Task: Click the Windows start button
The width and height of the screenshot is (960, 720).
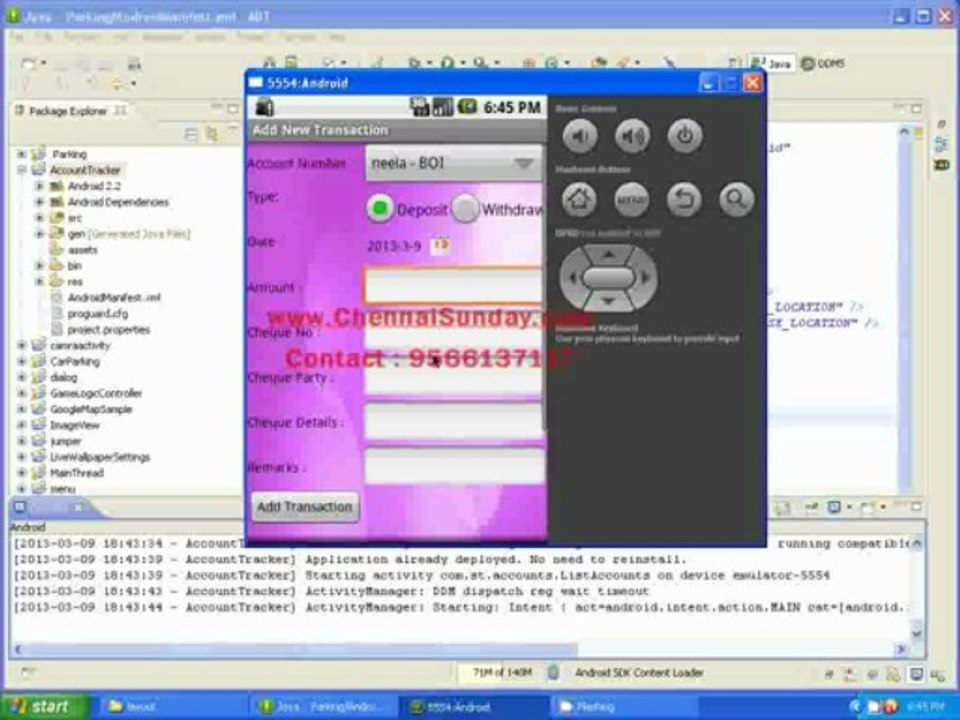Action: coord(43,706)
